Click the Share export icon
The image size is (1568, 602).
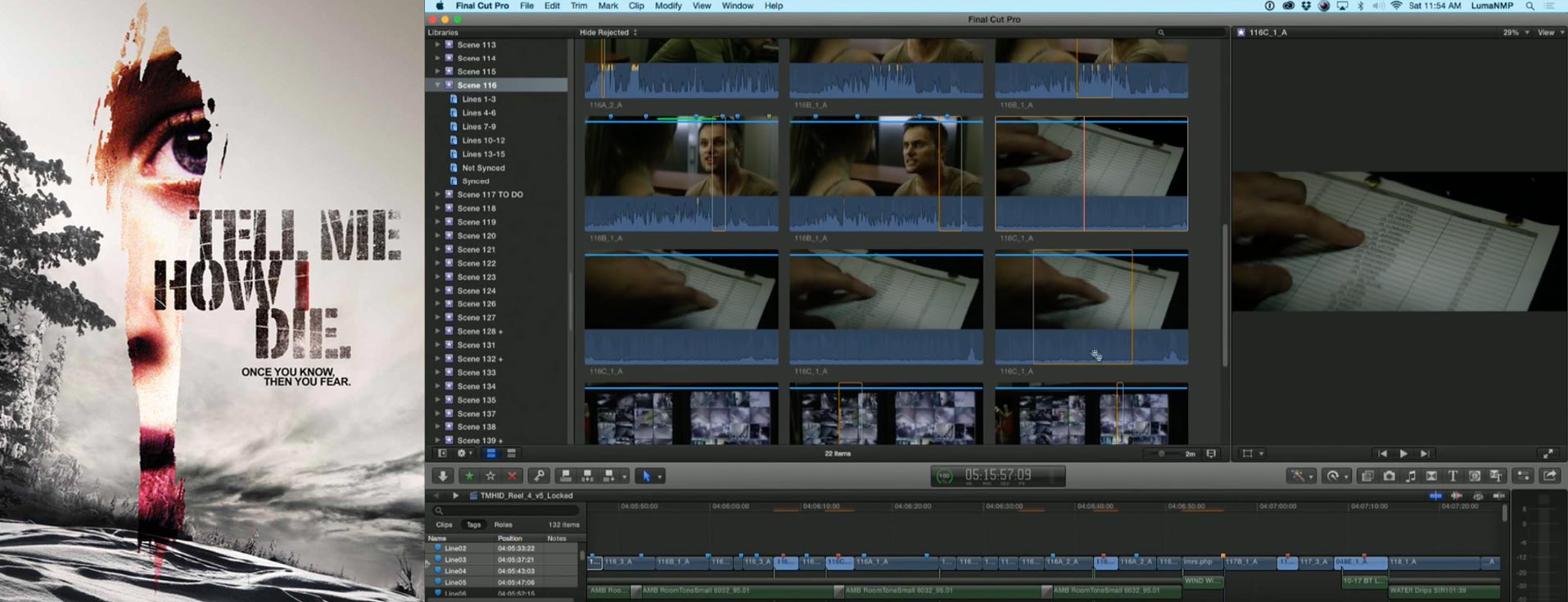point(1550,476)
